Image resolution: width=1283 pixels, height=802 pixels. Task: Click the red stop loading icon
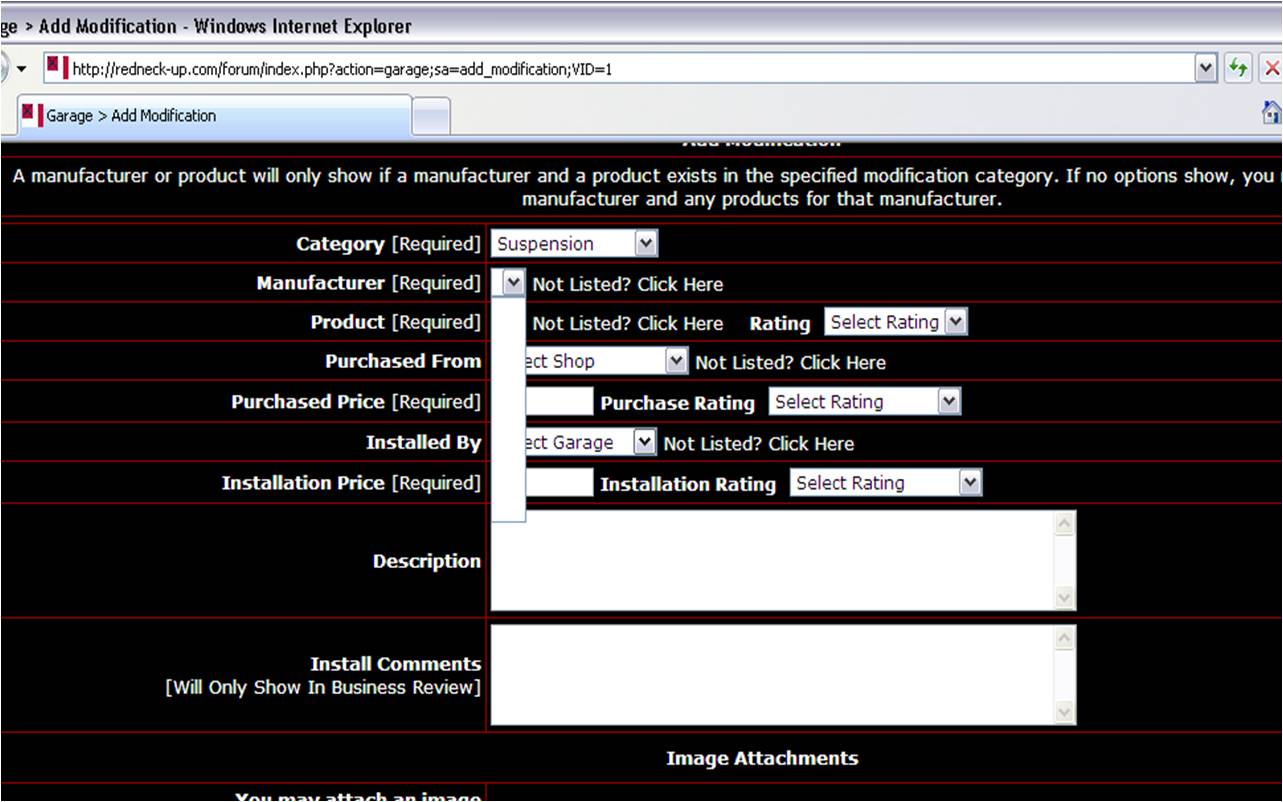pos(1272,68)
